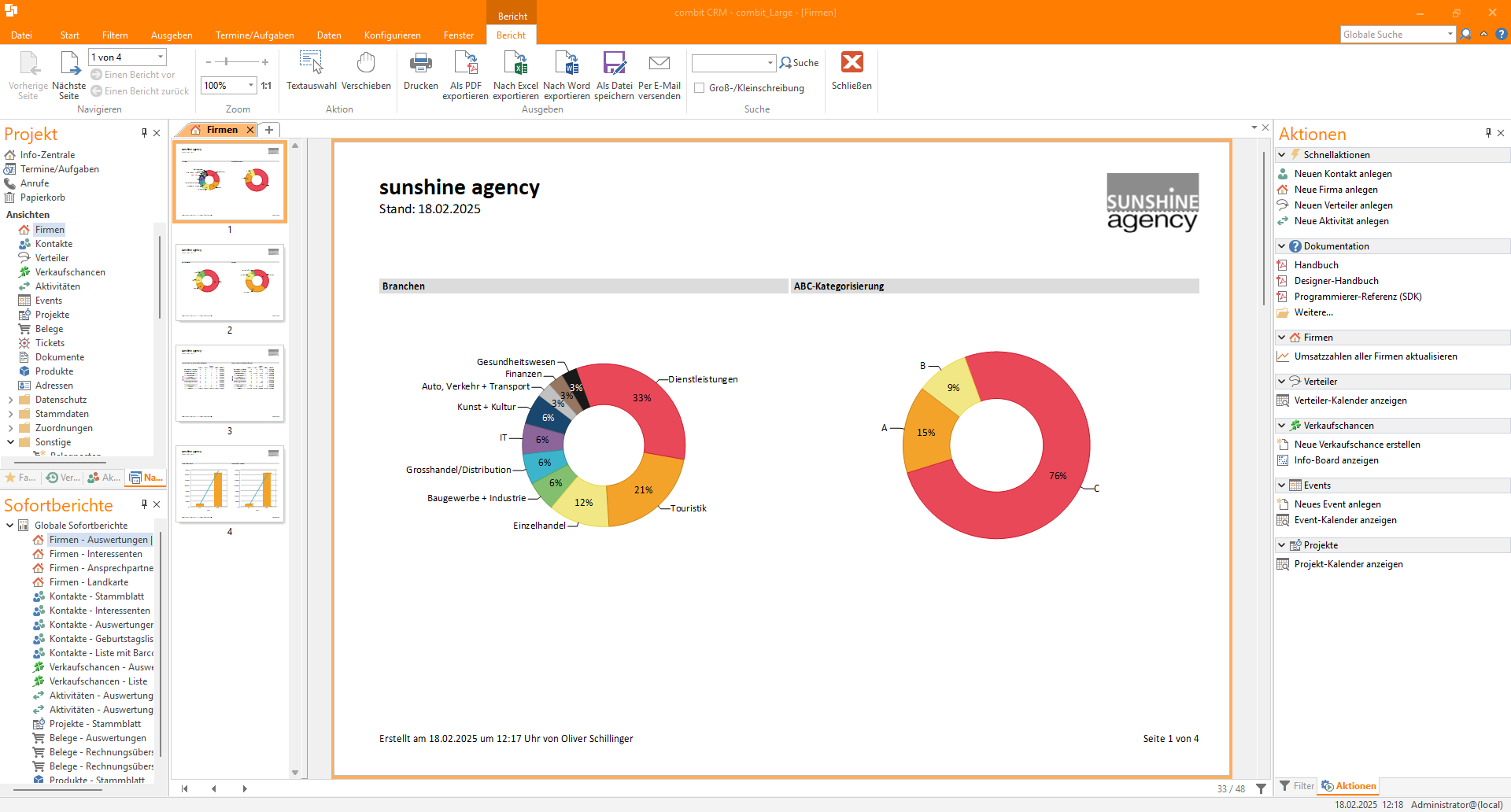1511x812 pixels.
Task: Activate the Textauswahl tool
Action: 311,63
